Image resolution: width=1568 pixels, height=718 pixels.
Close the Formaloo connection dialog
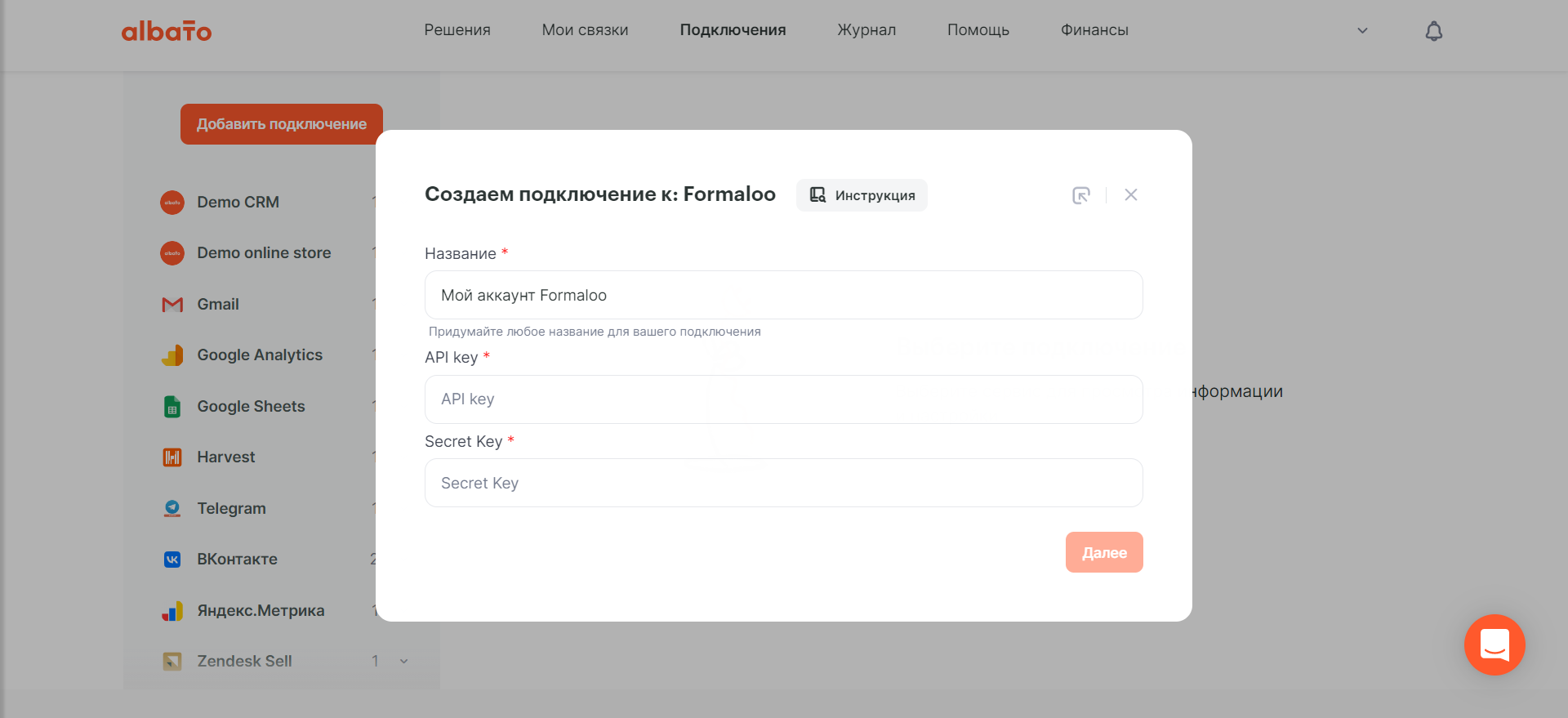point(1131,194)
